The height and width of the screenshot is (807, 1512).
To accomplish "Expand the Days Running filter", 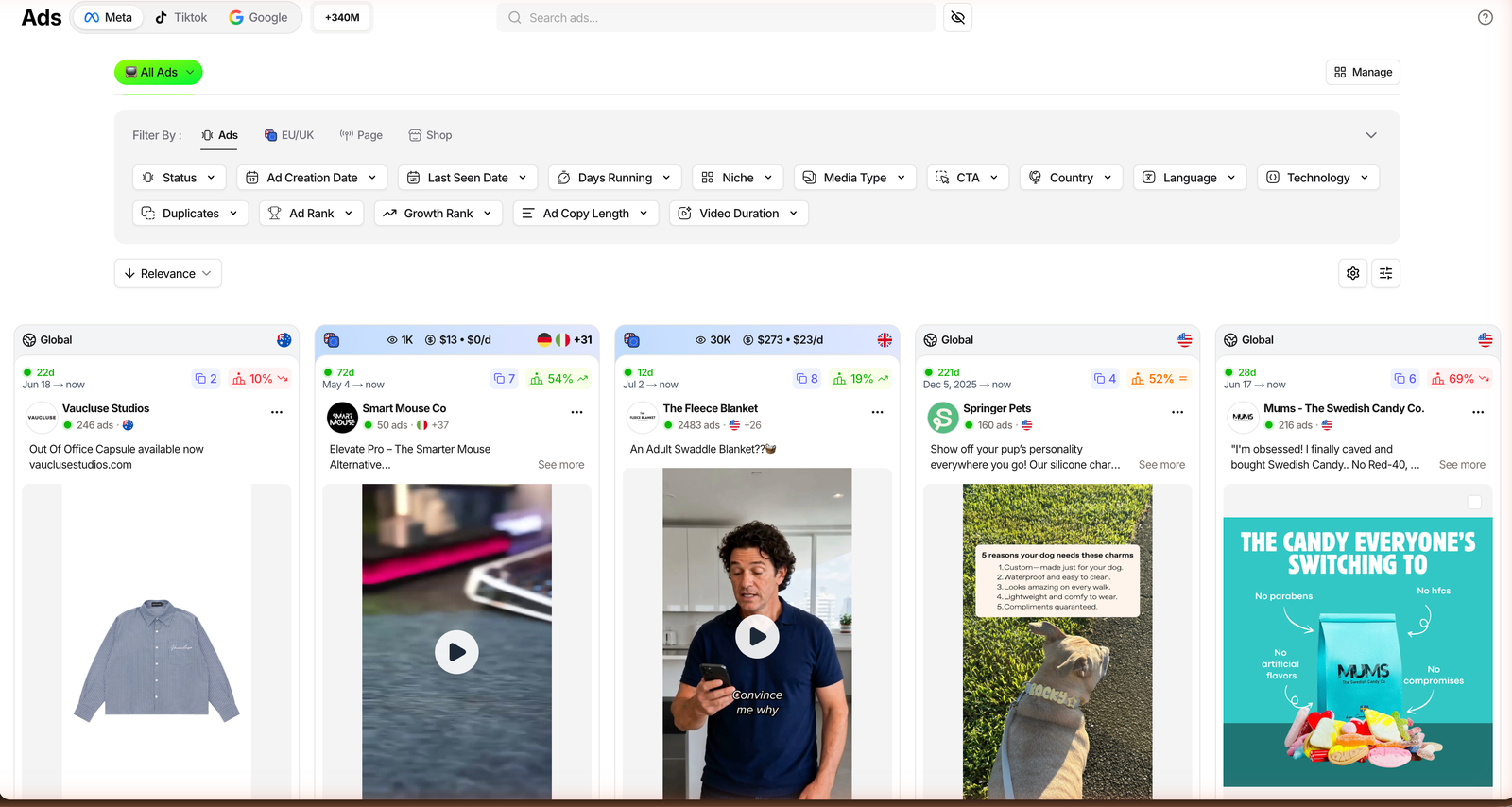I will coord(615,178).
